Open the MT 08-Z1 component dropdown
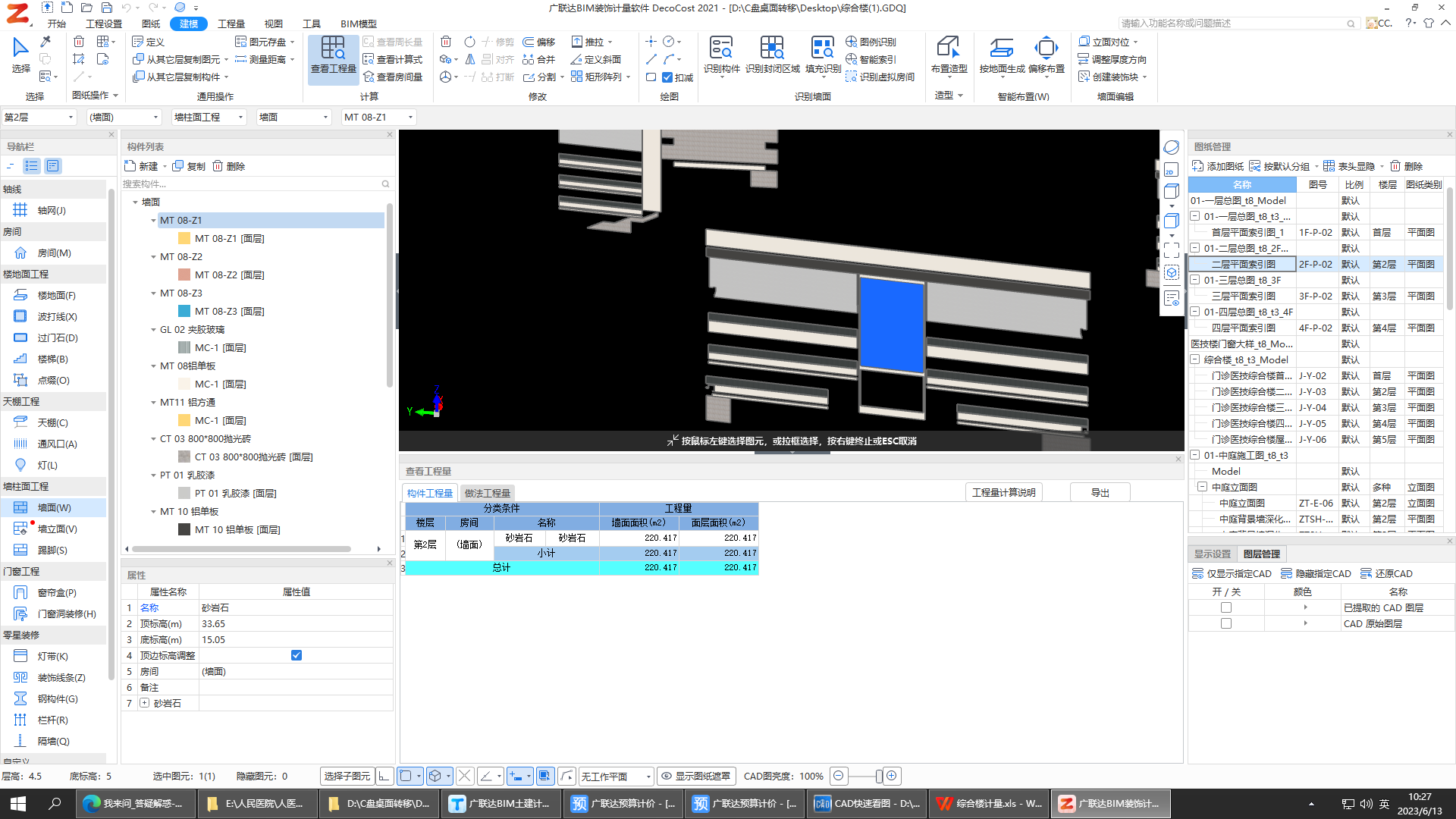The image size is (1456, 819). (378, 117)
